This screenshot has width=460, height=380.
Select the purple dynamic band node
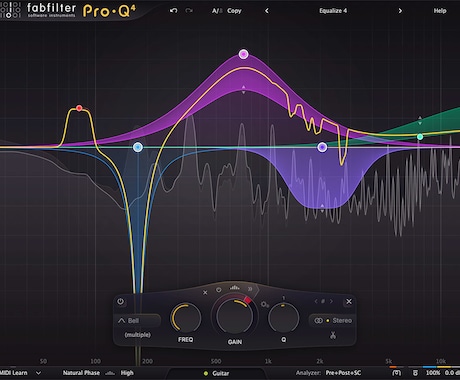(322, 147)
